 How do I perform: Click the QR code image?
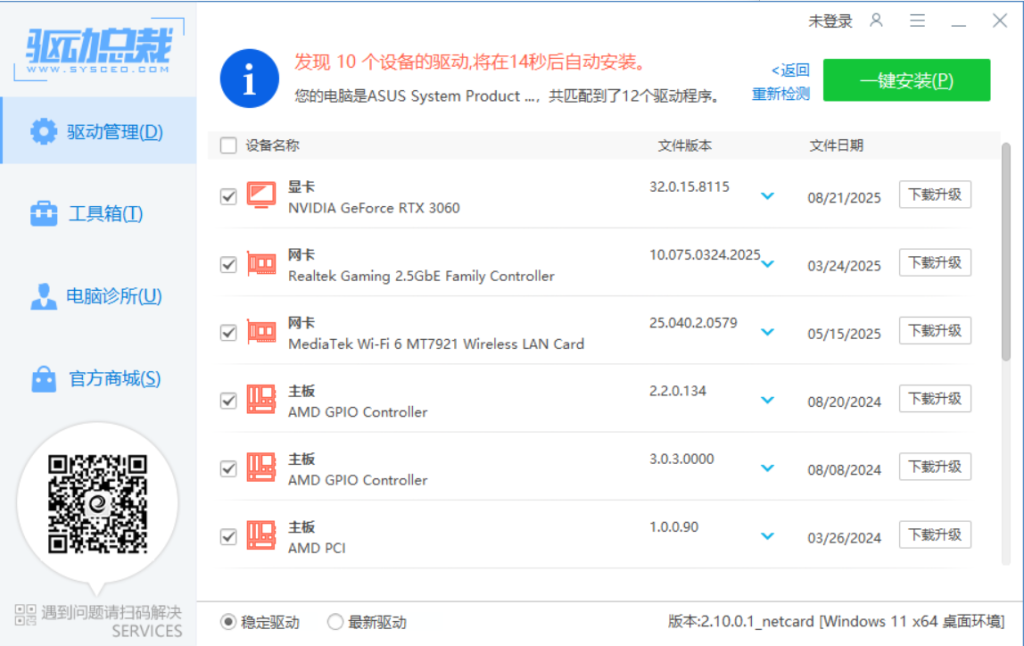[x=97, y=504]
